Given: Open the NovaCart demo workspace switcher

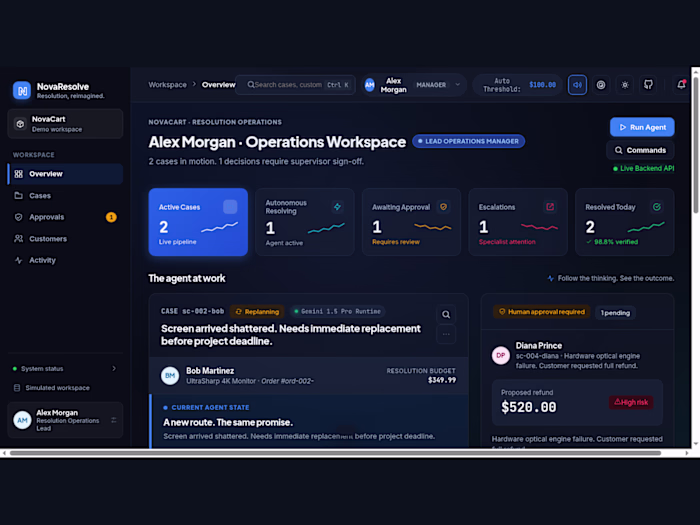Looking at the screenshot, I should click(65, 124).
